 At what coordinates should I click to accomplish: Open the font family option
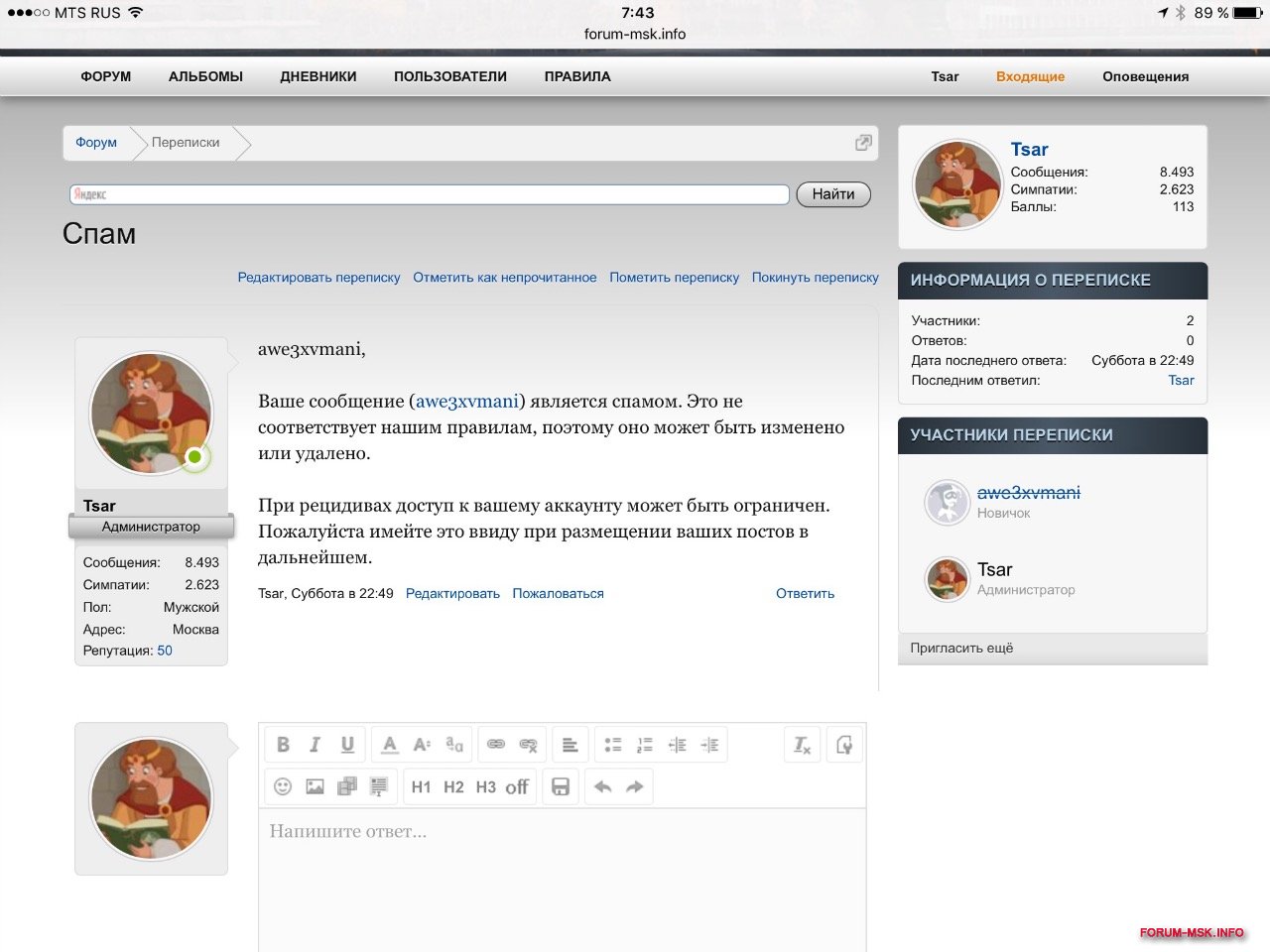[454, 745]
